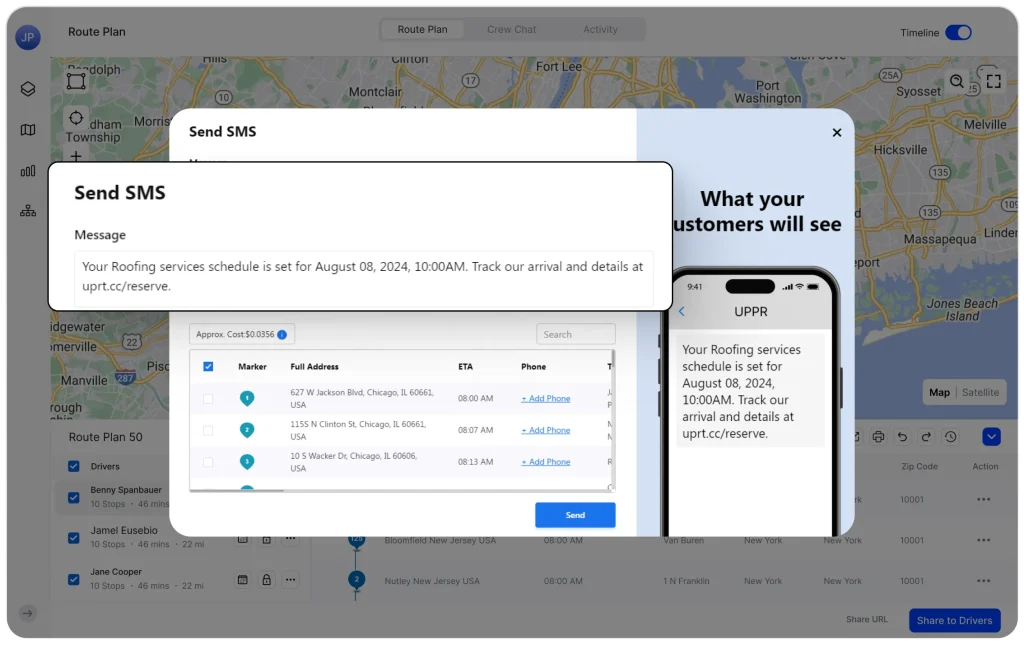
Task: Zoom in map with plus icon
Action: tap(76, 156)
